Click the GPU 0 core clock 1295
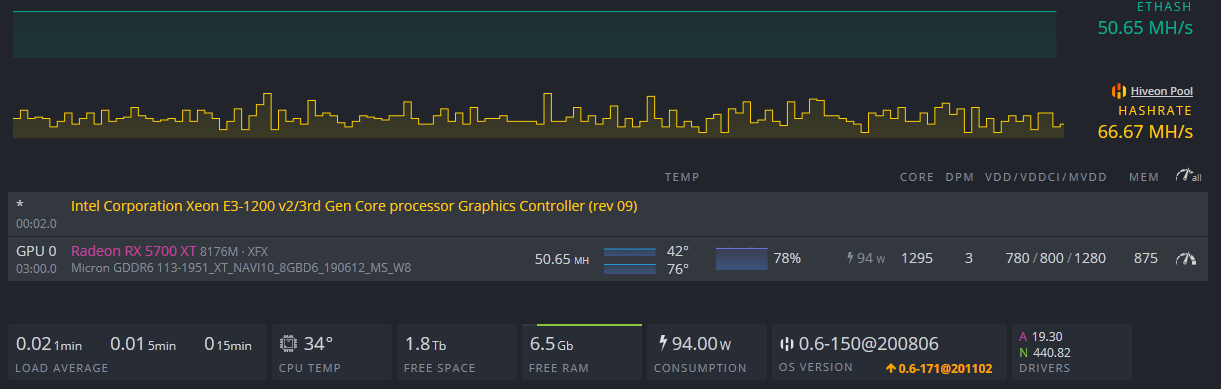Image resolution: width=1221 pixels, height=389 pixels. tap(916, 258)
